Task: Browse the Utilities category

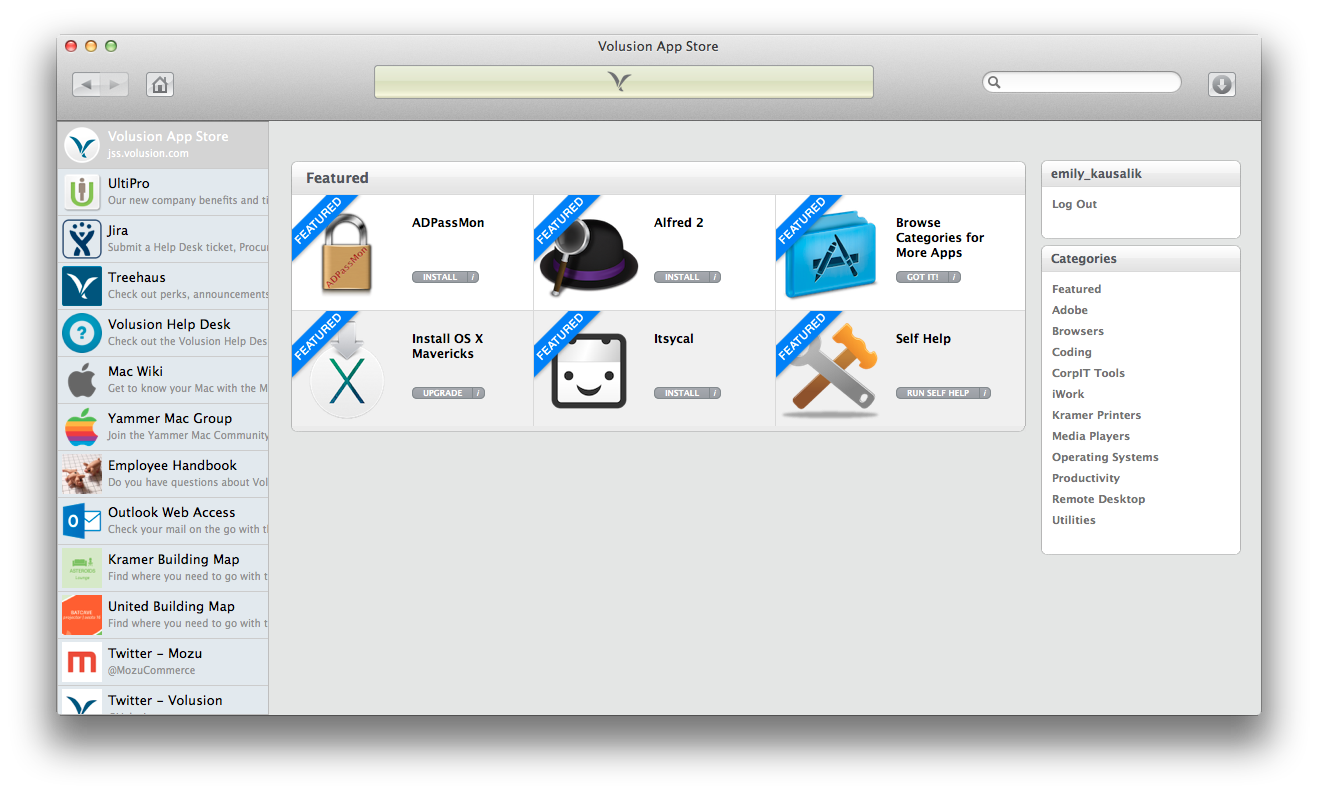Action: pos(1074,520)
